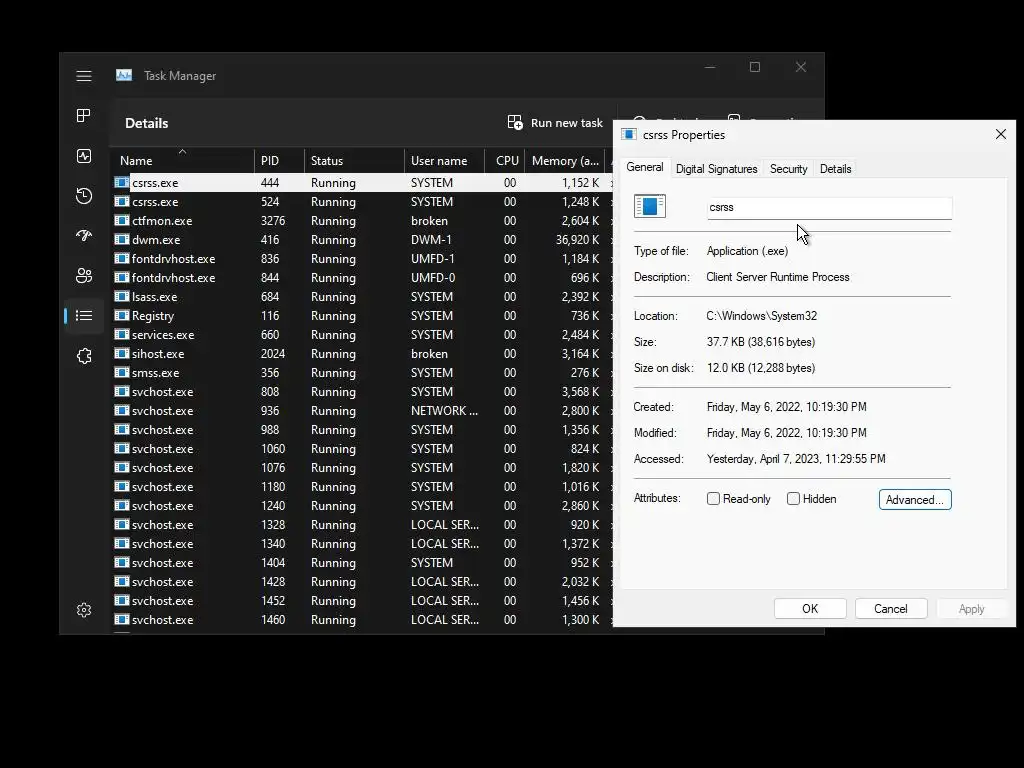Viewport: 1024px width, 768px height.
Task: Click Run new task button label
Action: point(566,123)
